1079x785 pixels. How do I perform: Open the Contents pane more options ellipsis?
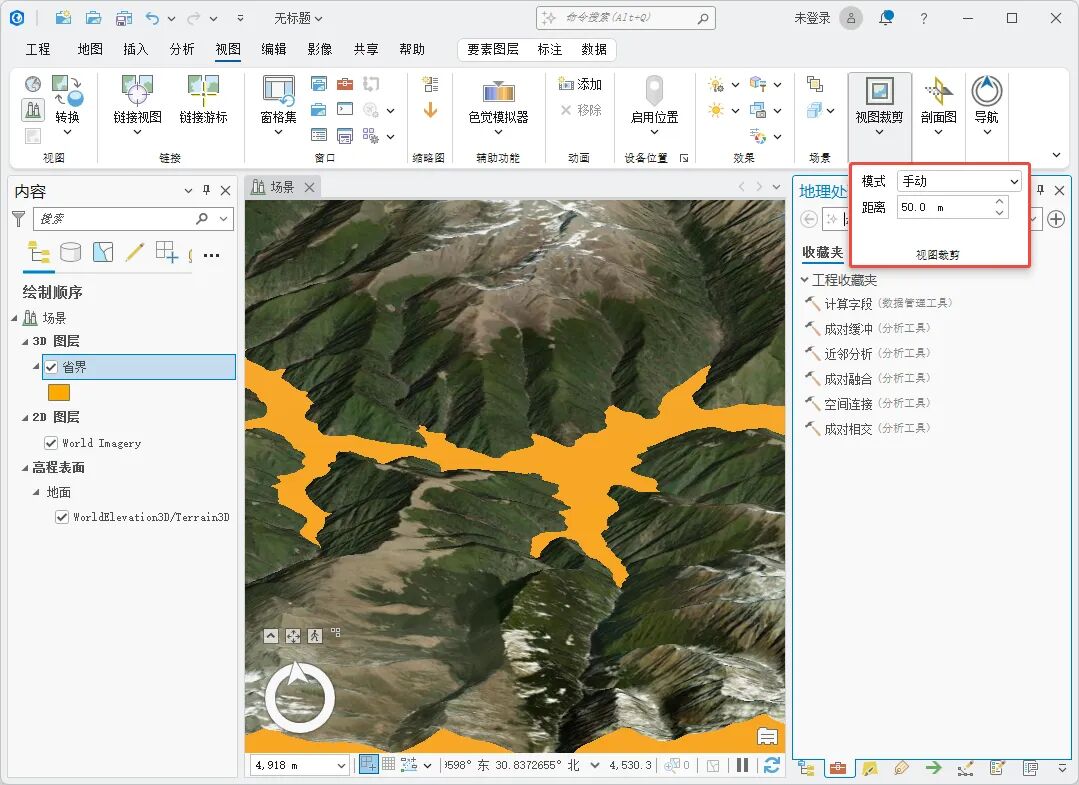click(211, 255)
